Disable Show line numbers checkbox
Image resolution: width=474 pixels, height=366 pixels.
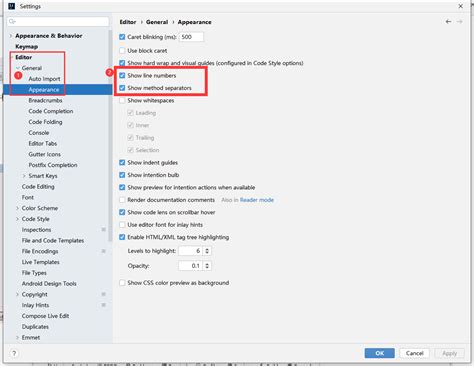click(122, 76)
